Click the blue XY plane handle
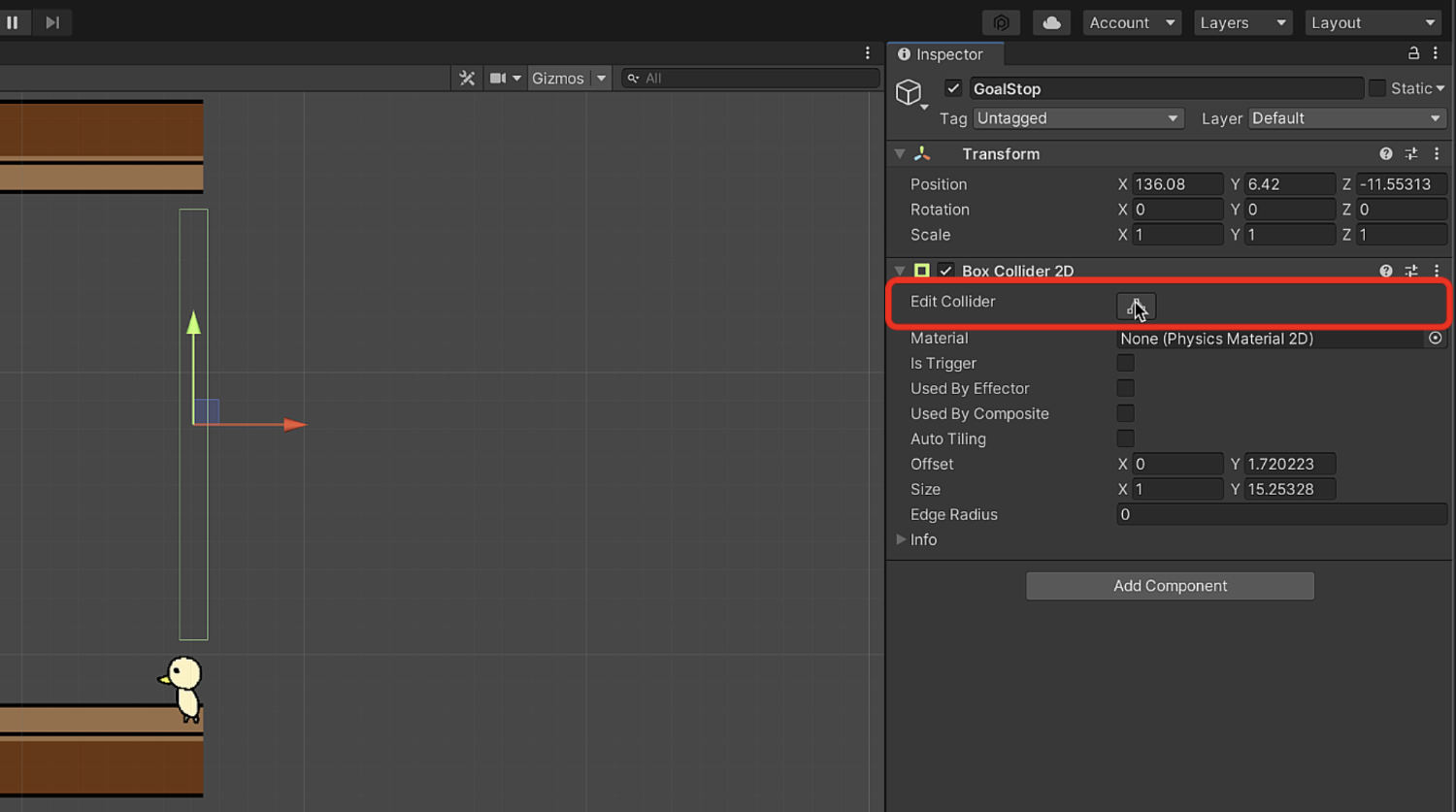Image resolution: width=1456 pixels, height=812 pixels. click(x=207, y=411)
